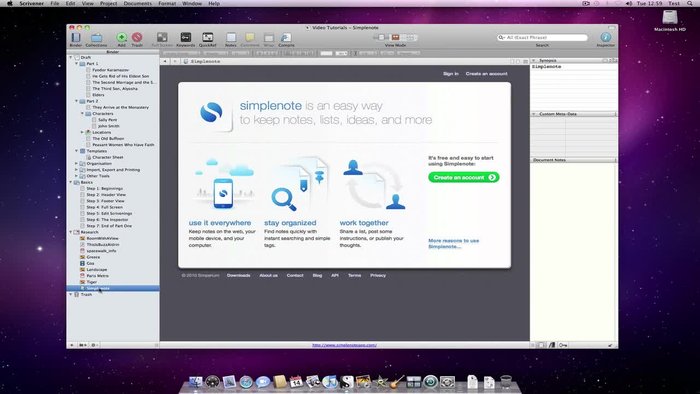Image resolution: width=700 pixels, height=394 pixels.
Task: Select the corkboard view mode button
Action: pos(396,37)
